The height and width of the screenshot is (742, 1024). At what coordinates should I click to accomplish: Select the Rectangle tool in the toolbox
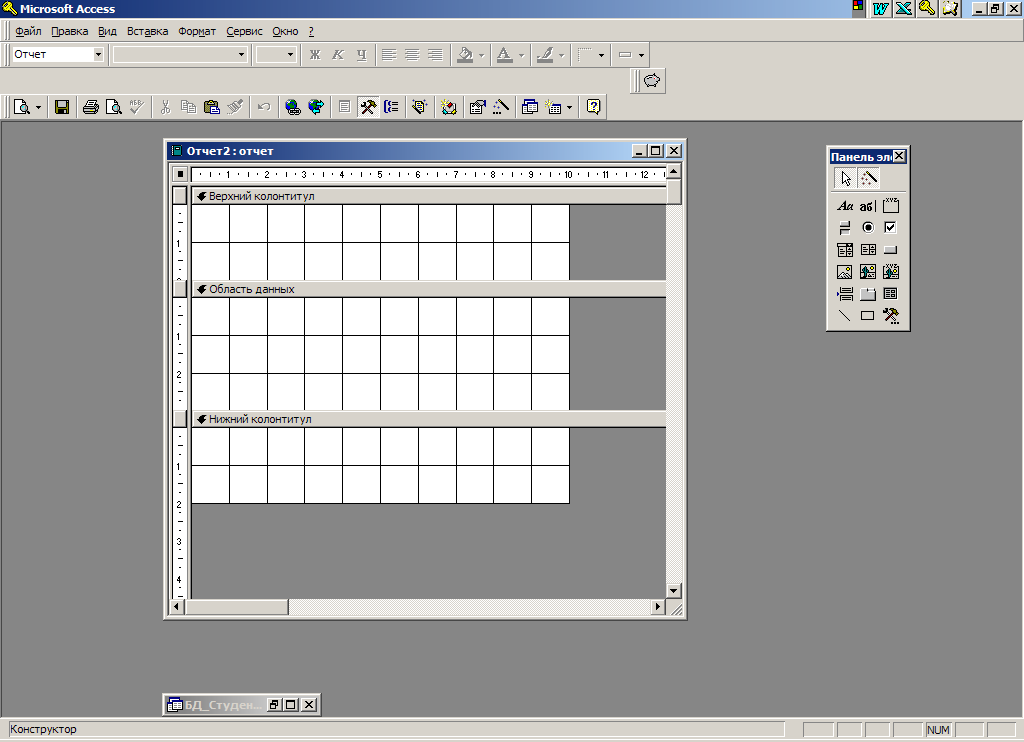tap(867, 315)
